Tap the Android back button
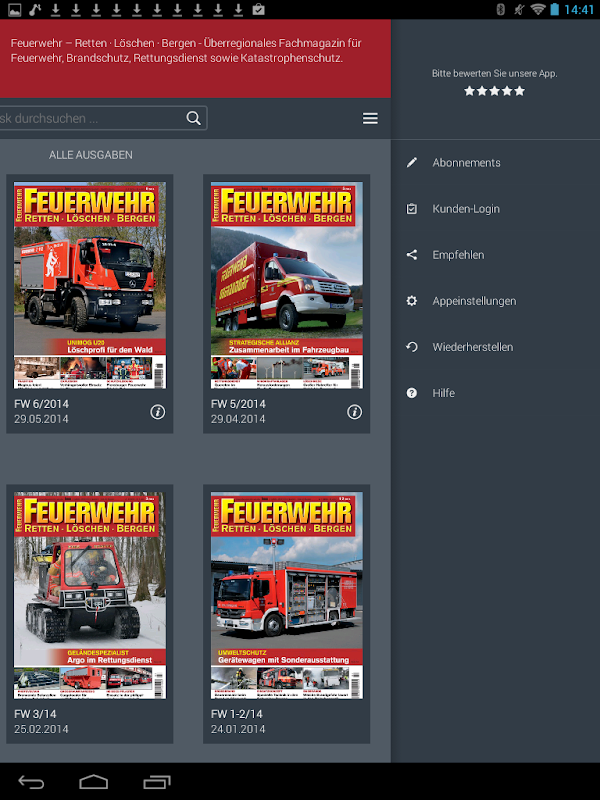The width and height of the screenshot is (600, 800). 31,782
